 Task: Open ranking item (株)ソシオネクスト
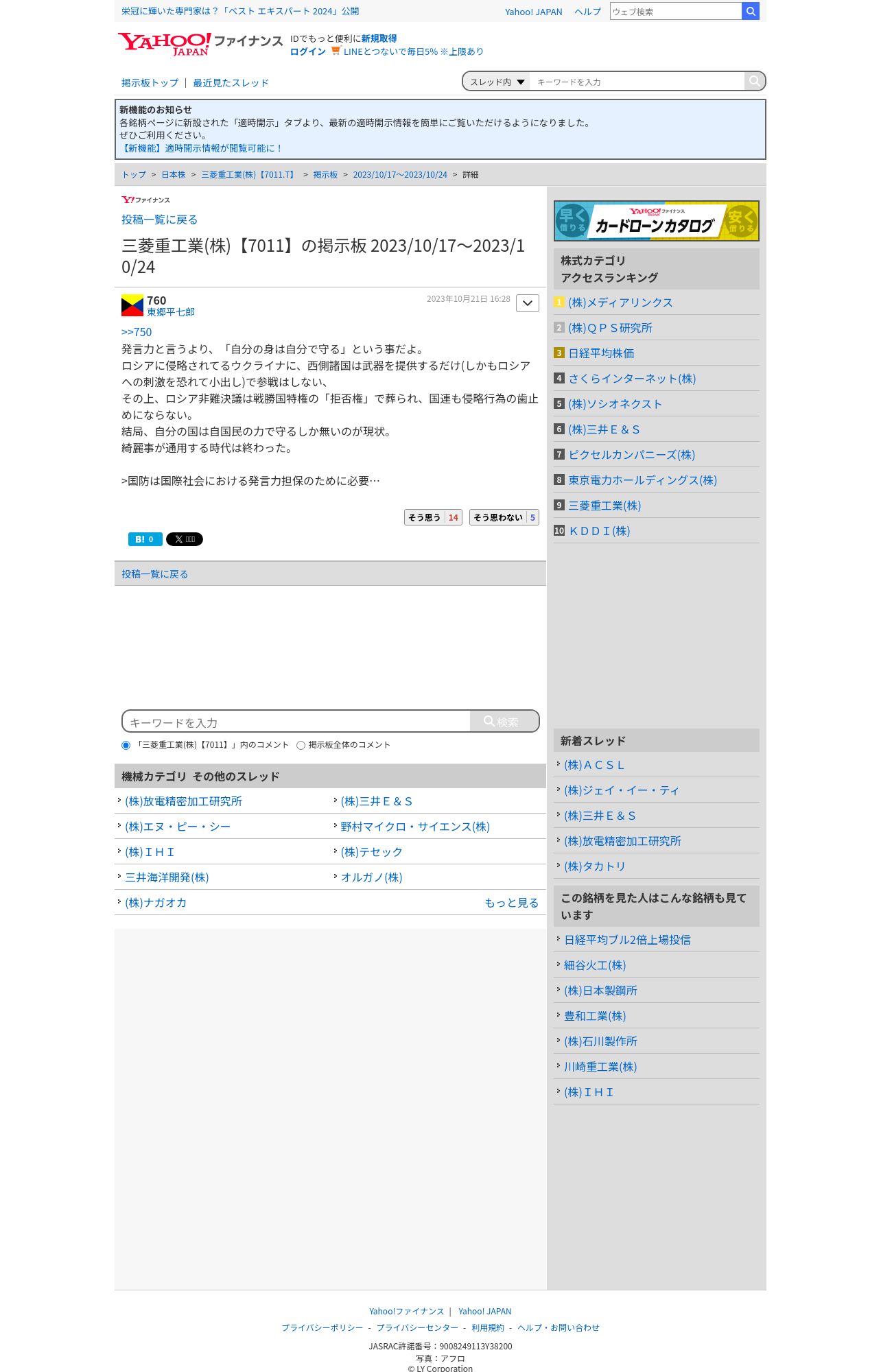[x=615, y=404]
